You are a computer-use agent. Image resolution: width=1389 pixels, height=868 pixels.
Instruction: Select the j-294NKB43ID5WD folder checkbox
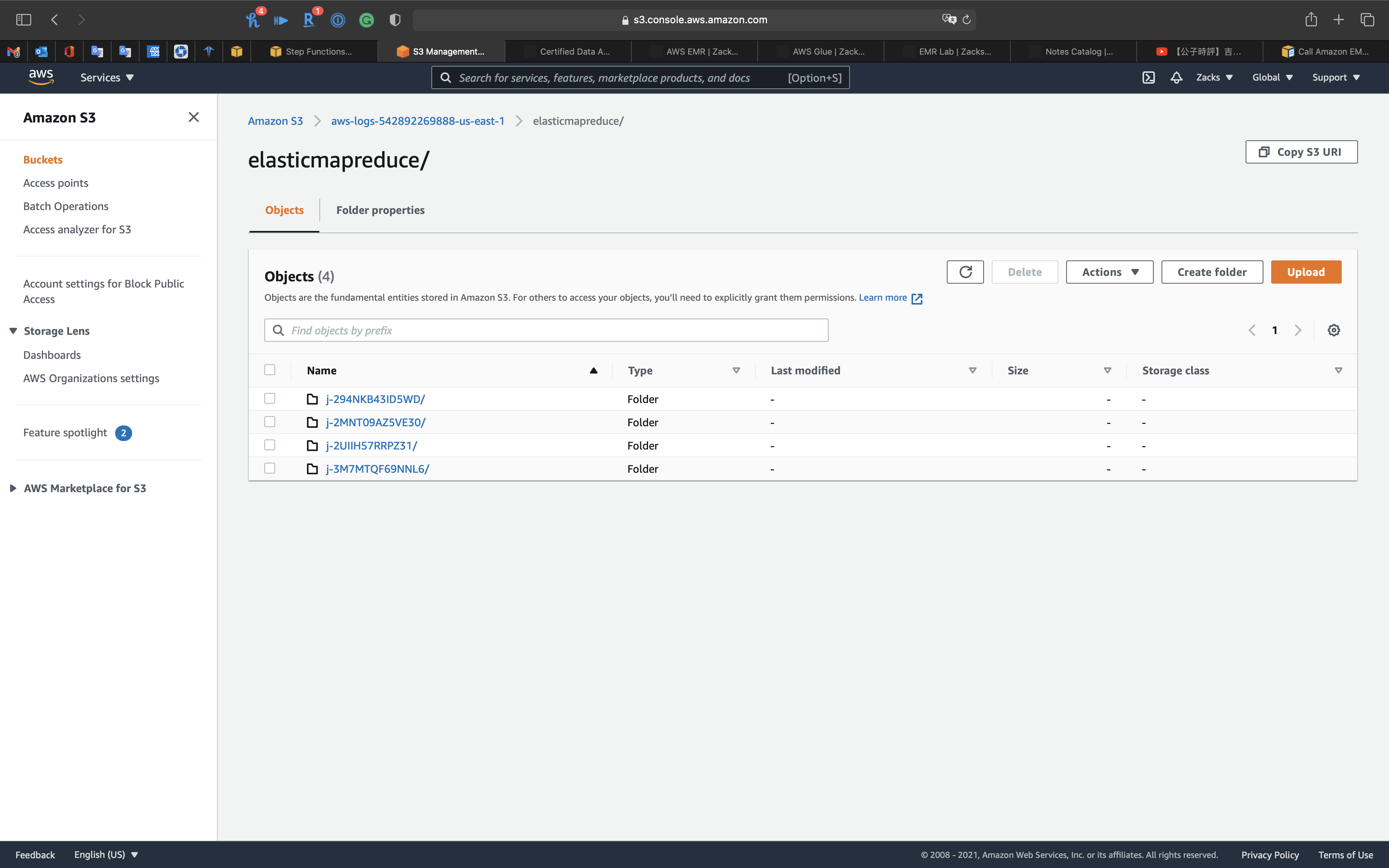270,398
